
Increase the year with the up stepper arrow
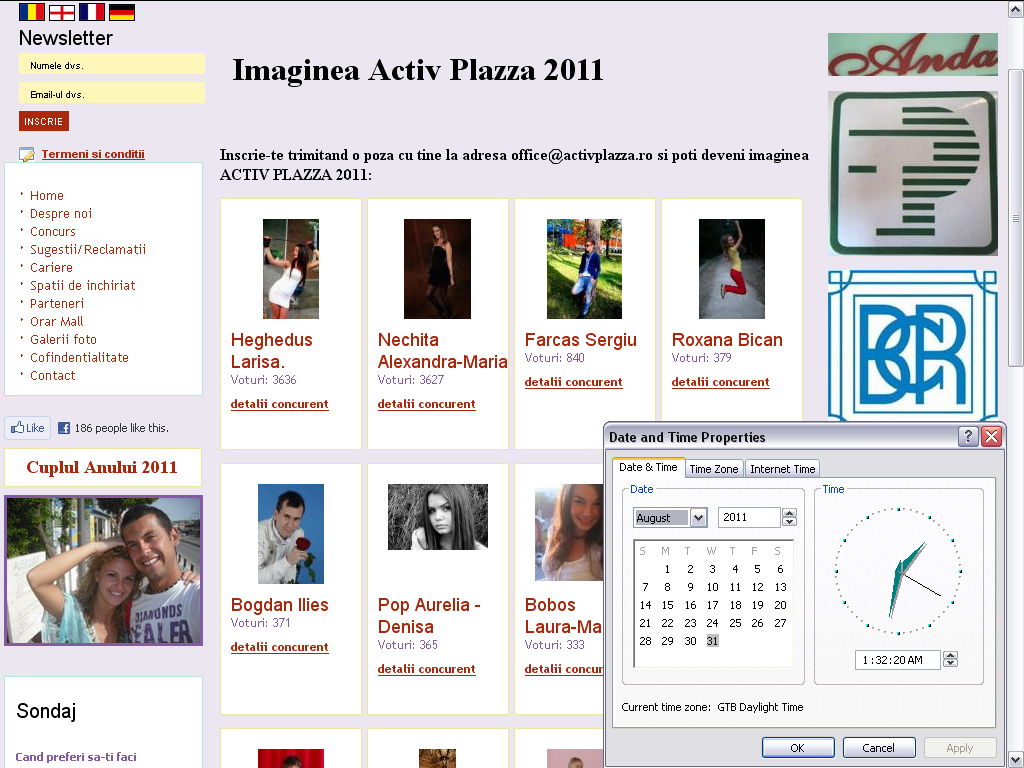coord(788,513)
